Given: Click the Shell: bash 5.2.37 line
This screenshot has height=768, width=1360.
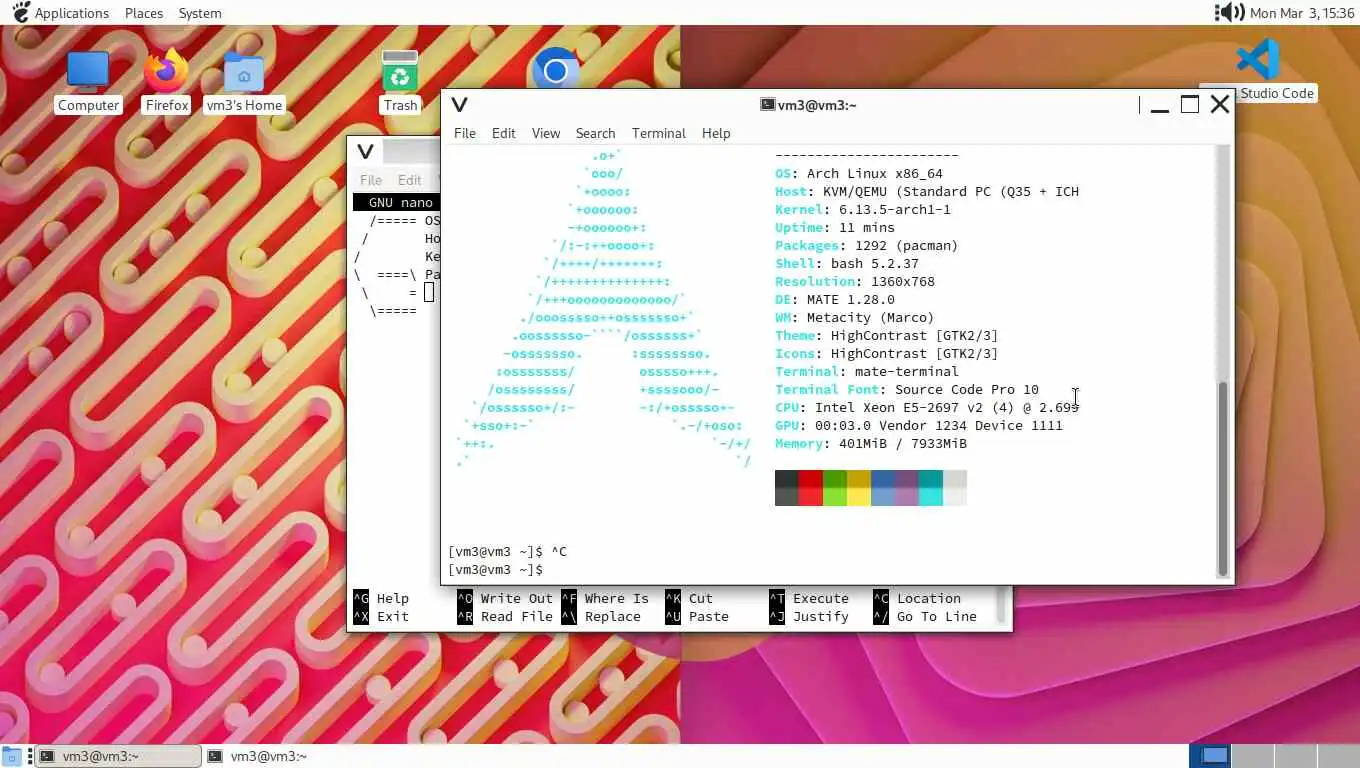Looking at the screenshot, I should (847, 264).
